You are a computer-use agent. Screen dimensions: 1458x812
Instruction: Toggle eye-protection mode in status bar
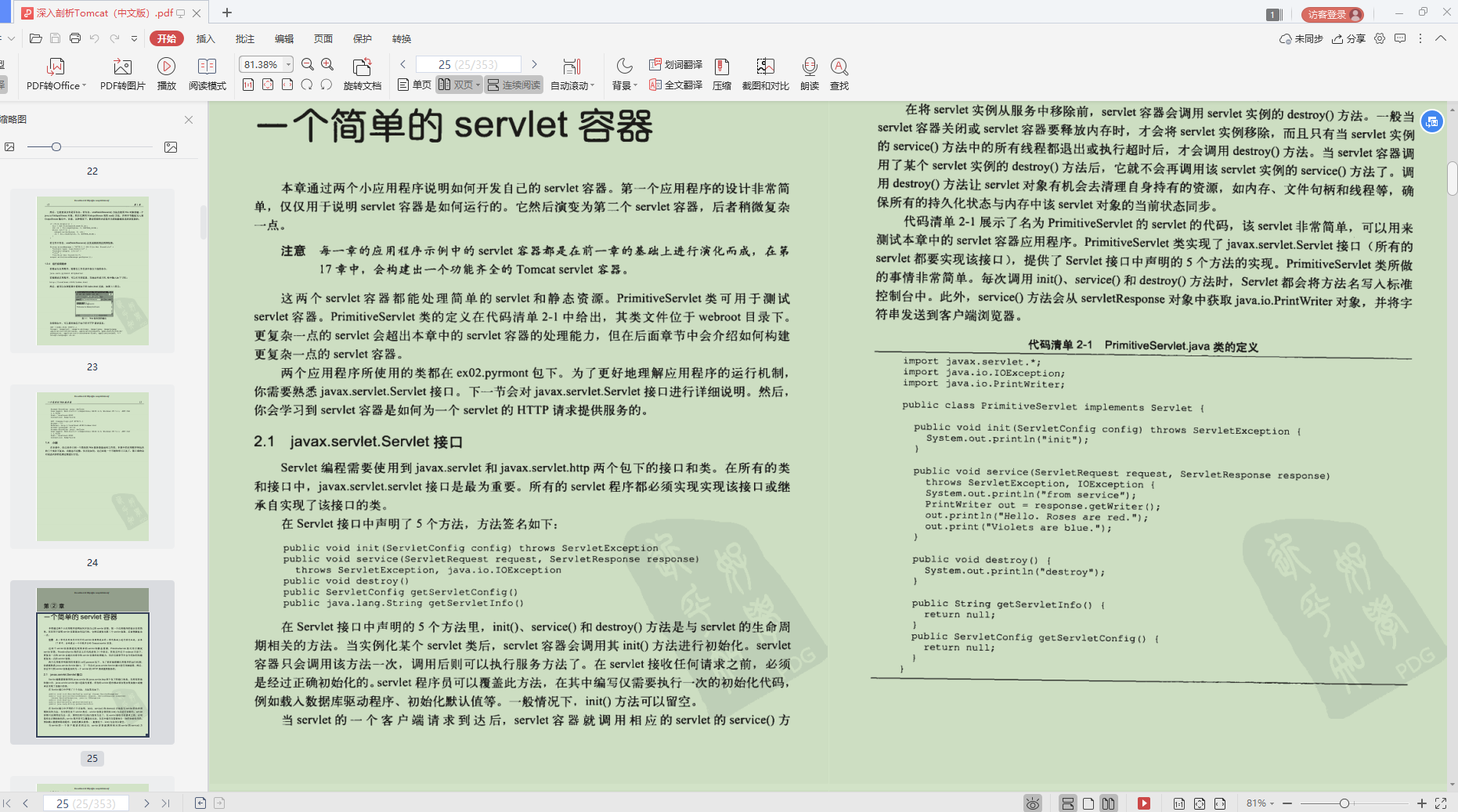[x=1032, y=803]
